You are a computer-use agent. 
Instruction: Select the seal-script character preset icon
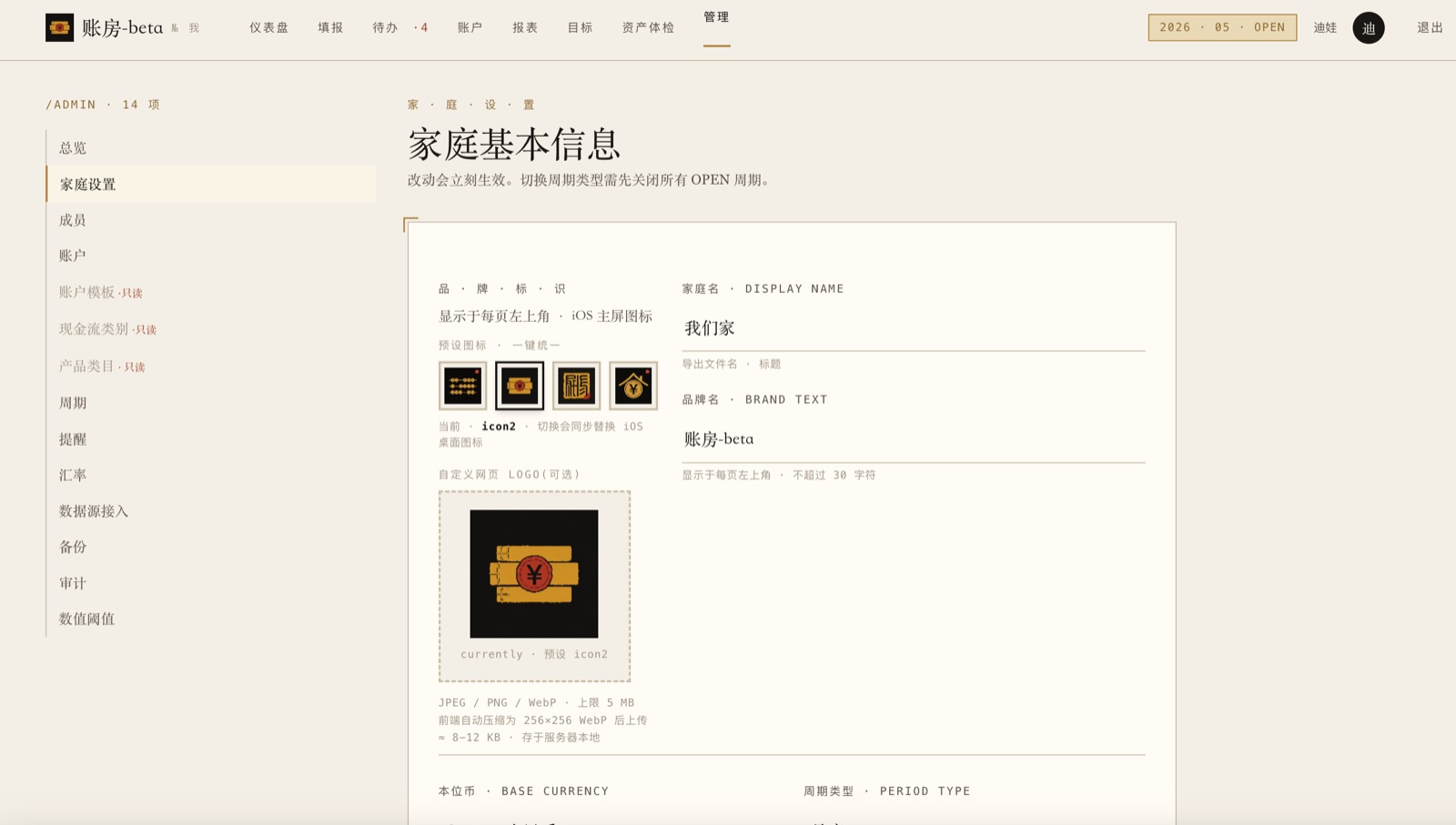point(576,386)
